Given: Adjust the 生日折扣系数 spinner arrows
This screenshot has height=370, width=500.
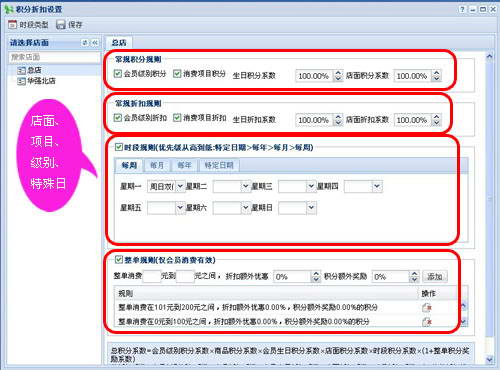Looking at the screenshot, I should 338,120.
